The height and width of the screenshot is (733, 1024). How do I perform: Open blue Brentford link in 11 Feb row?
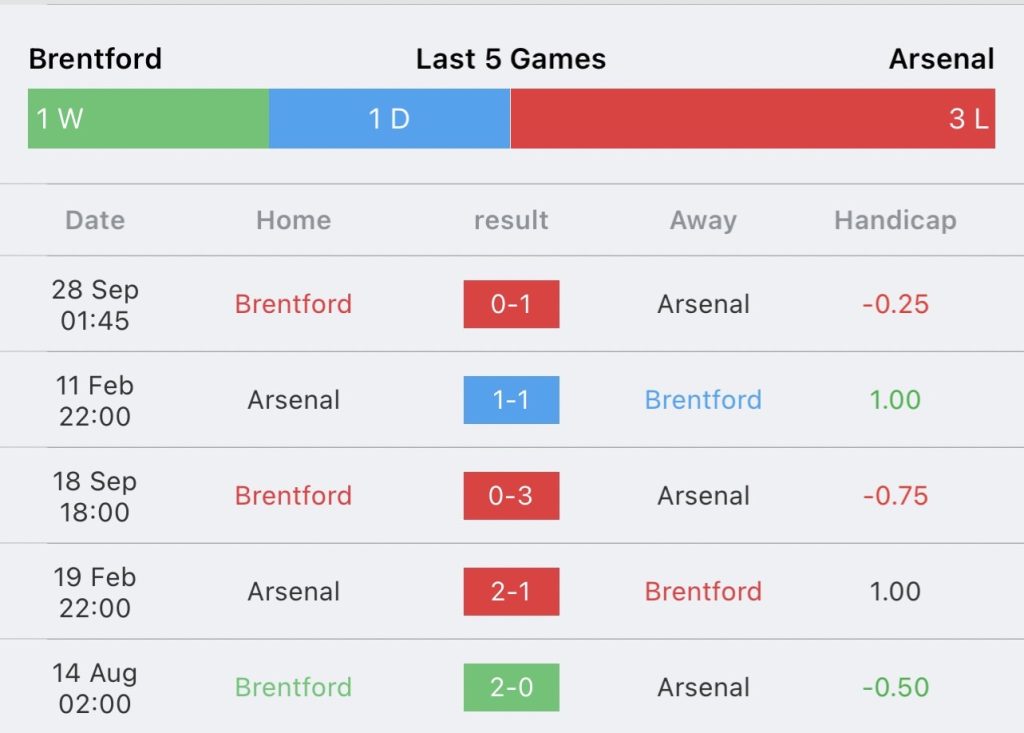coord(703,400)
